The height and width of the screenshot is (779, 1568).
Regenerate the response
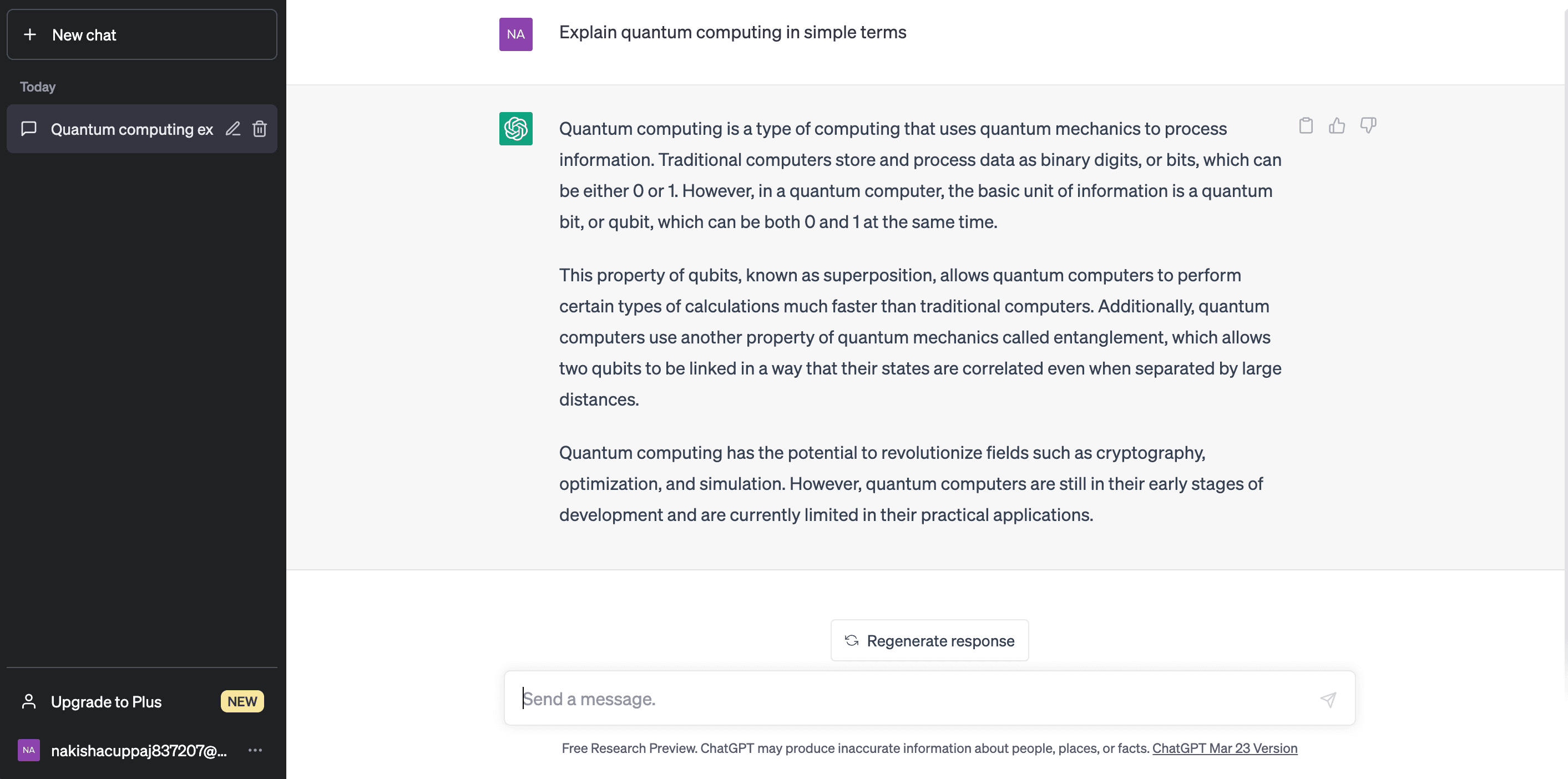point(929,640)
